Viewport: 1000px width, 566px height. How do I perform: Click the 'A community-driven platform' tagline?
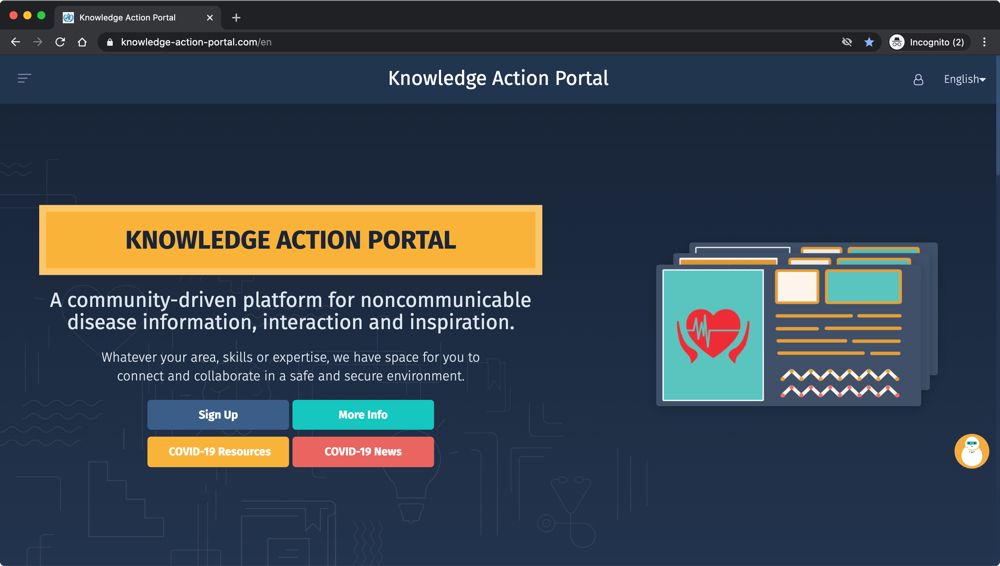291,311
